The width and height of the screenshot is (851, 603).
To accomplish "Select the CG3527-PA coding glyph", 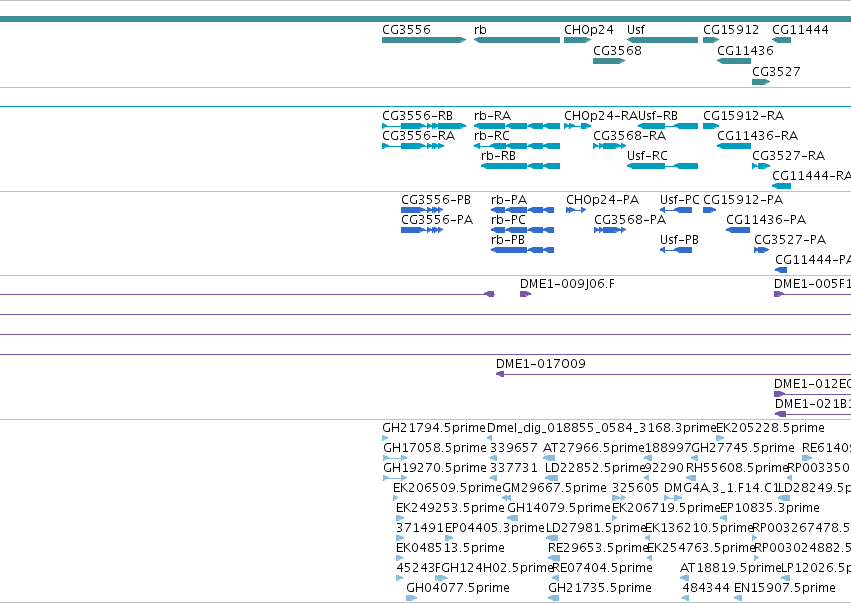I will coord(761,250).
